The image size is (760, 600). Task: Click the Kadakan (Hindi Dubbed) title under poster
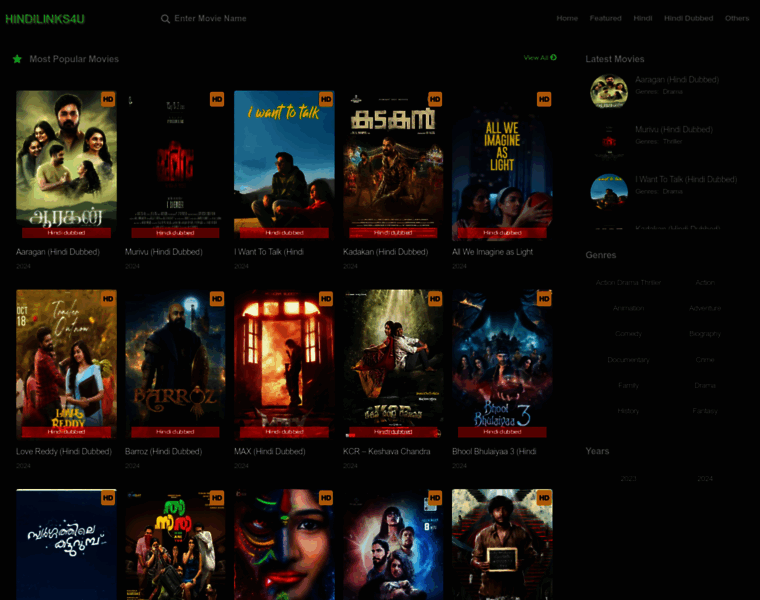(x=386, y=252)
